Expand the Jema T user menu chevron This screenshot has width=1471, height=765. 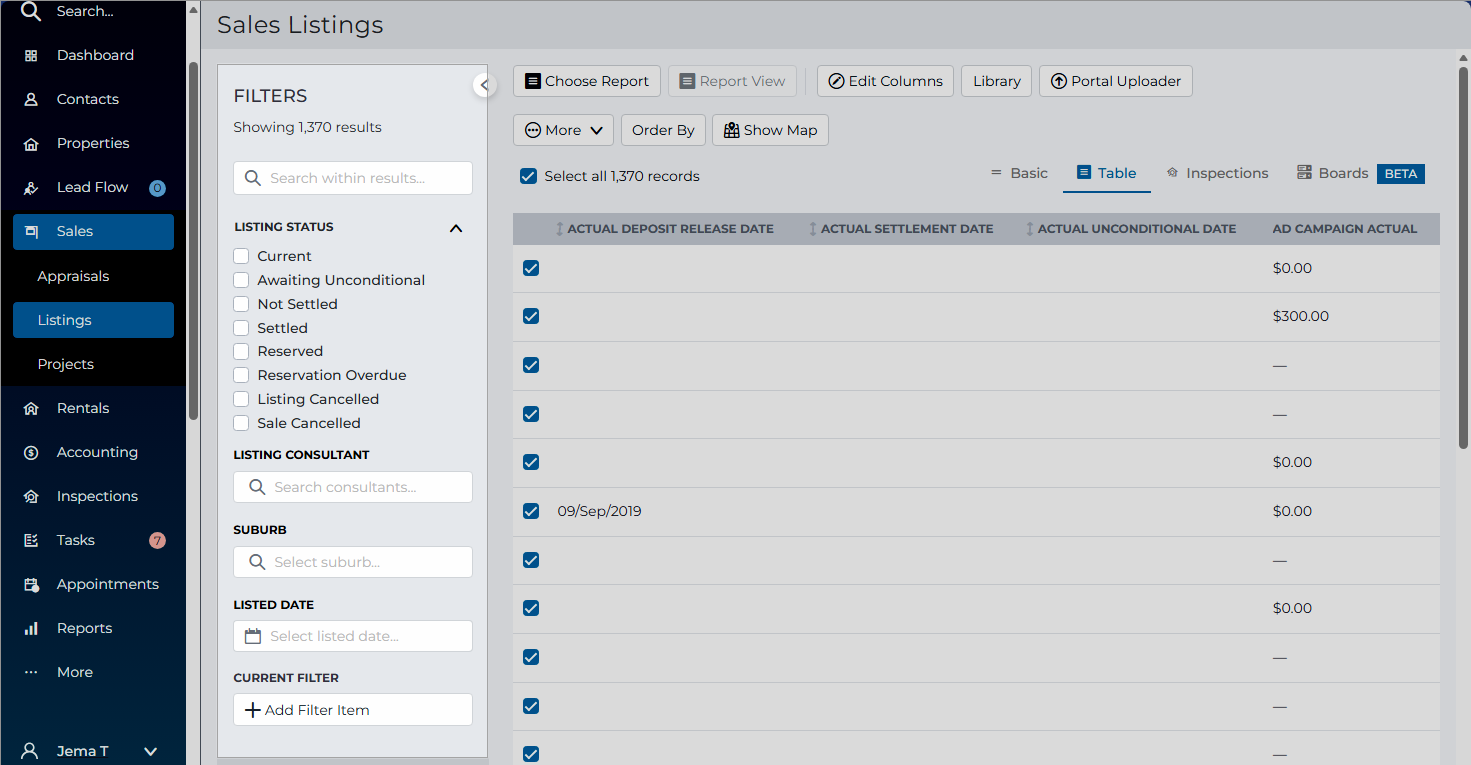coord(151,751)
